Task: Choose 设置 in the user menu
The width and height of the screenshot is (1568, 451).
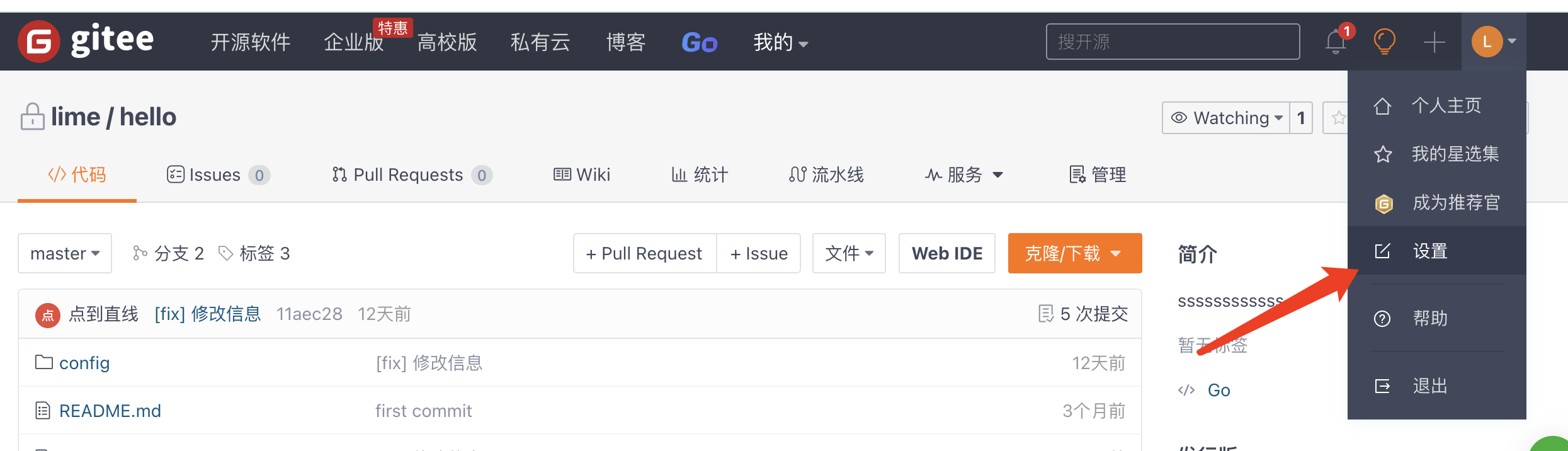Action: coord(1437,251)
